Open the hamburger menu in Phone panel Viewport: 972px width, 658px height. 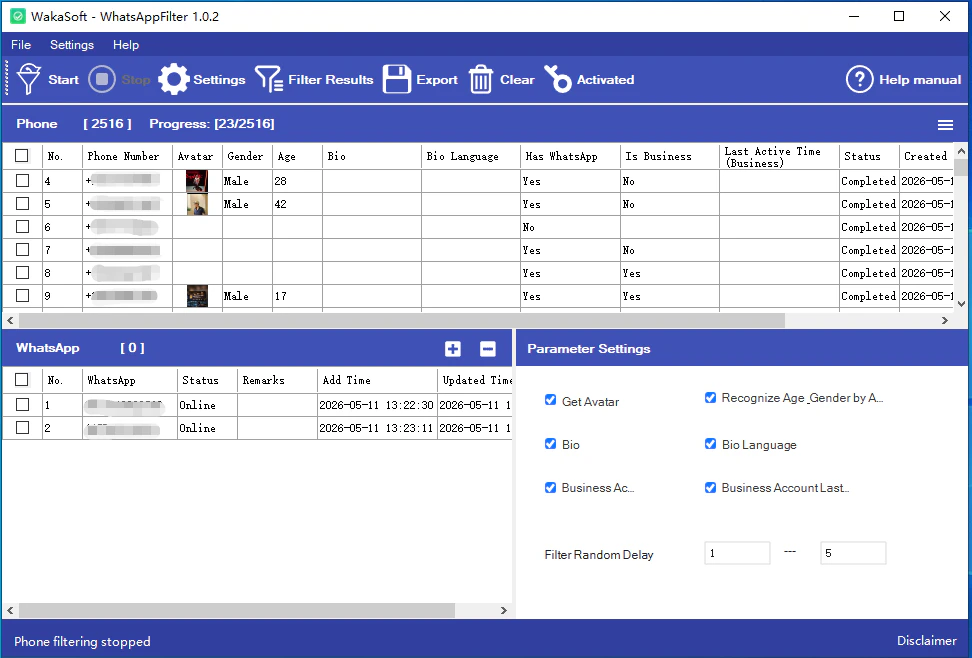(945, 125)
